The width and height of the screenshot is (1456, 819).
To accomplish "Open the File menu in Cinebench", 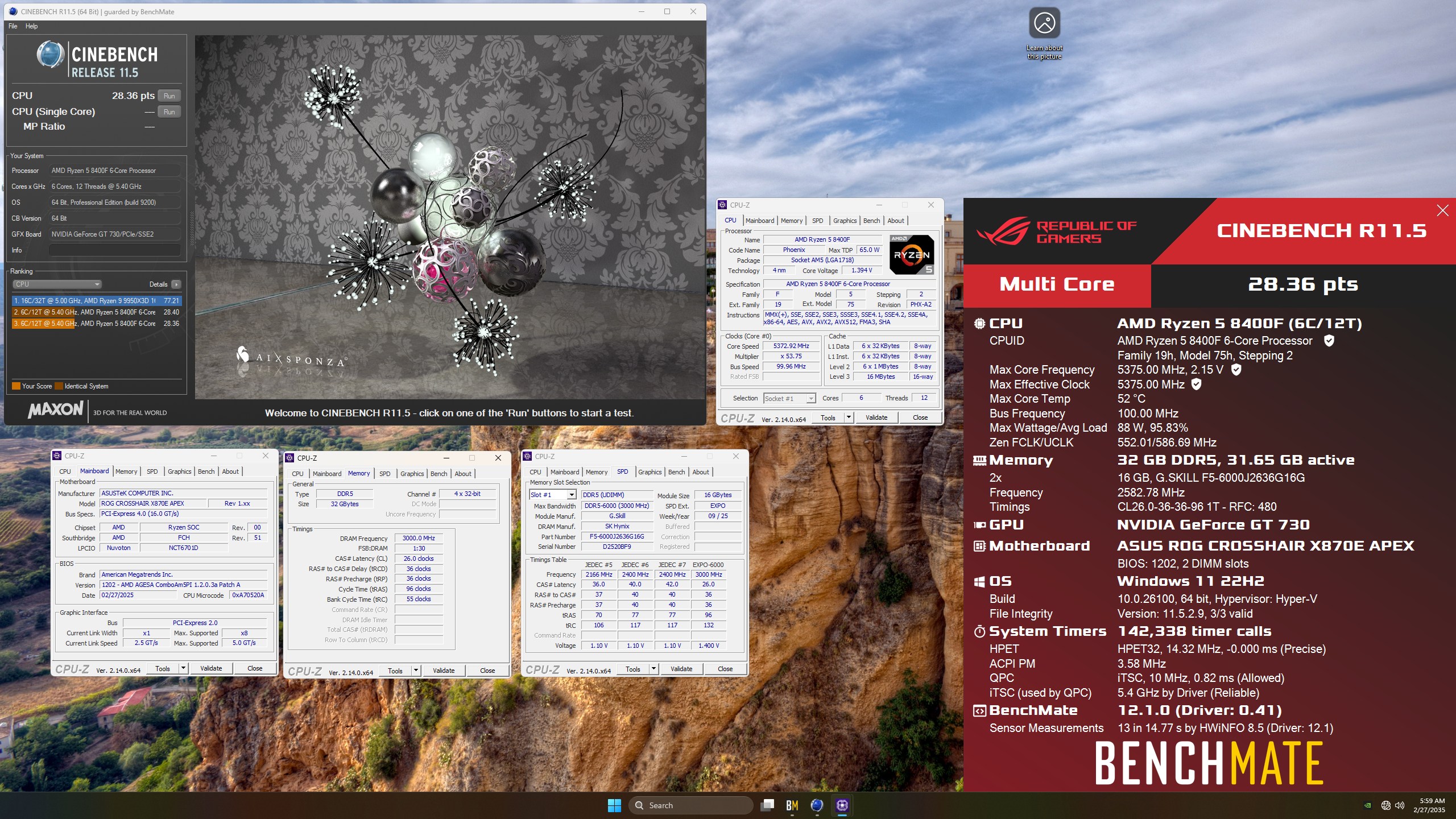I will pyautogui.click(x=13, y=26).
